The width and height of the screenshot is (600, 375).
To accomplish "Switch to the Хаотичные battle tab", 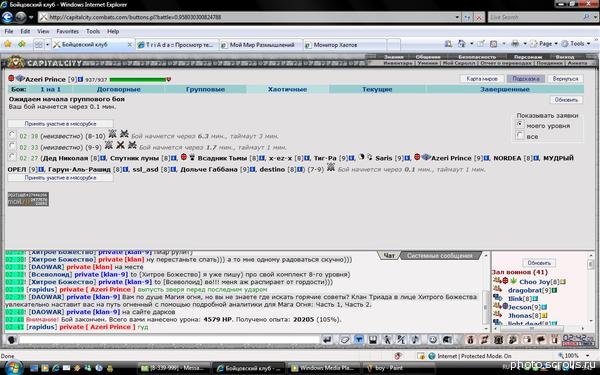I will (x=287, y=90).
